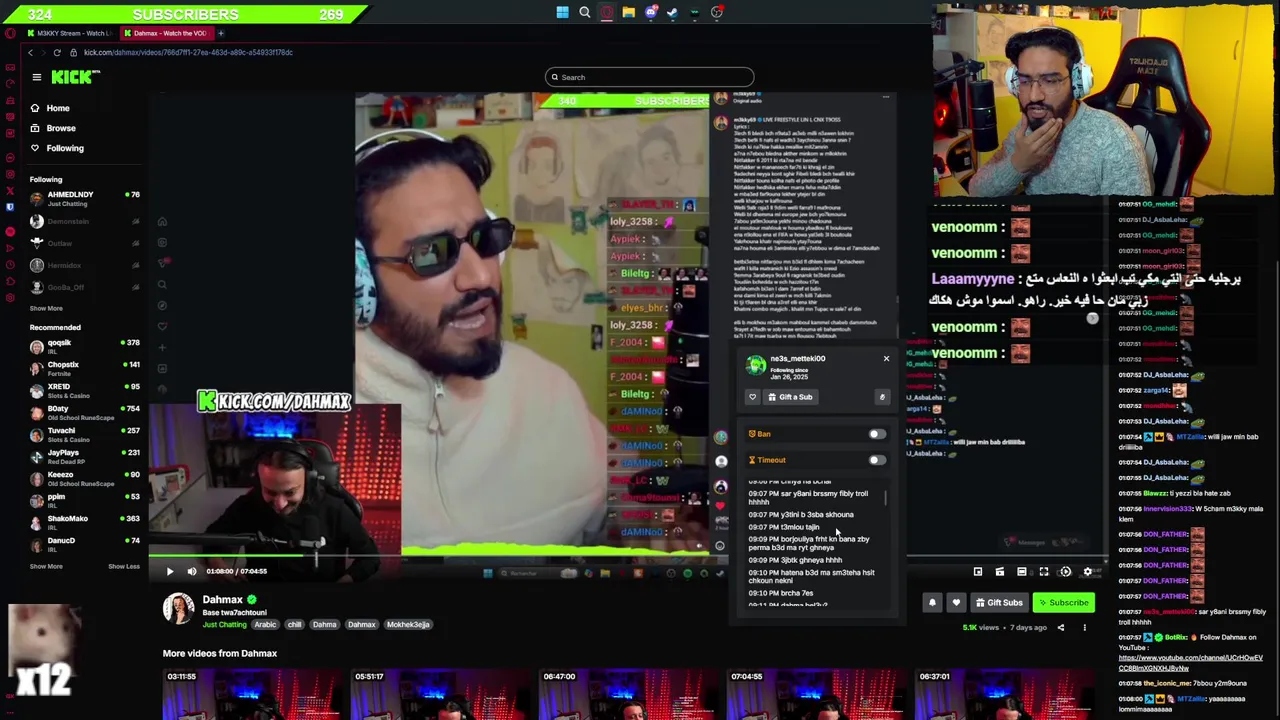
Task: Toggle the Ban switch for ne3s_metteki00
Action: [876, 434]
